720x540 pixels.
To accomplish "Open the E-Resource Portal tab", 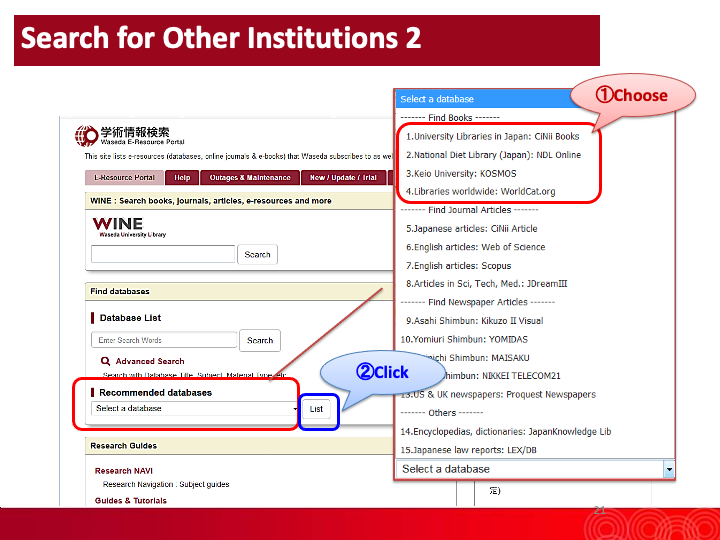I will pos(125,177).
